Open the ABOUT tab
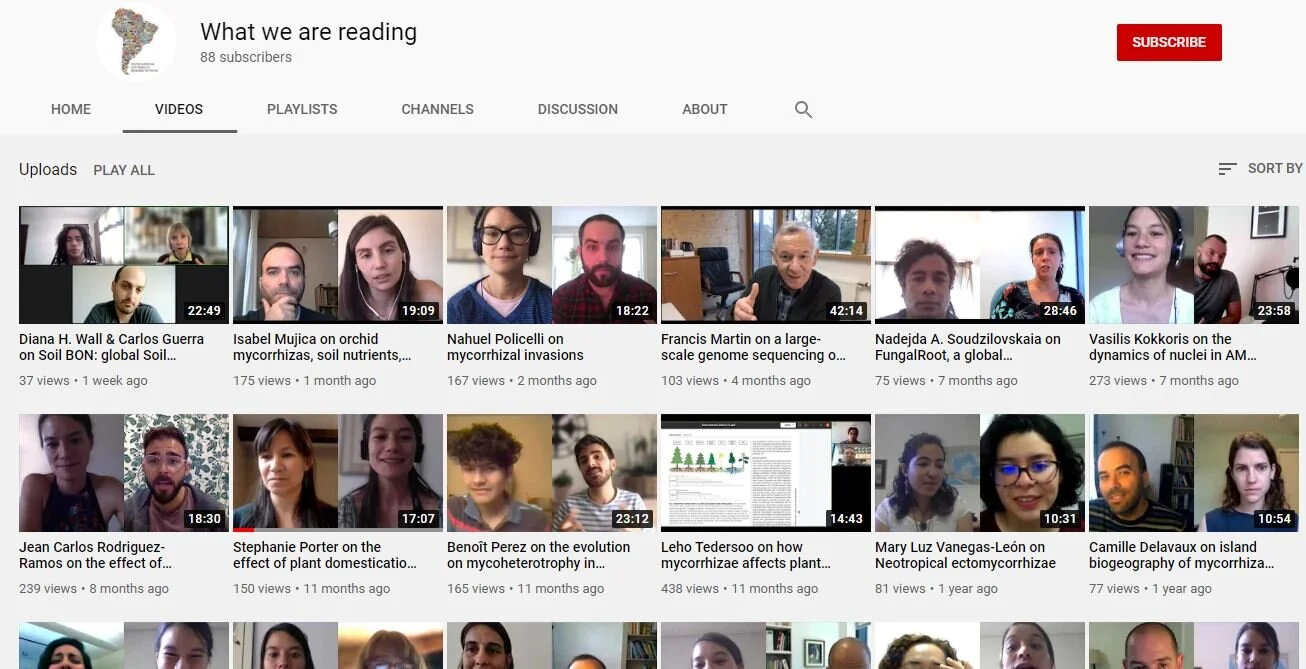Image resolution: width=1306 pixels, height=669 pixels. pyautogui.click(x=704, y=109)
